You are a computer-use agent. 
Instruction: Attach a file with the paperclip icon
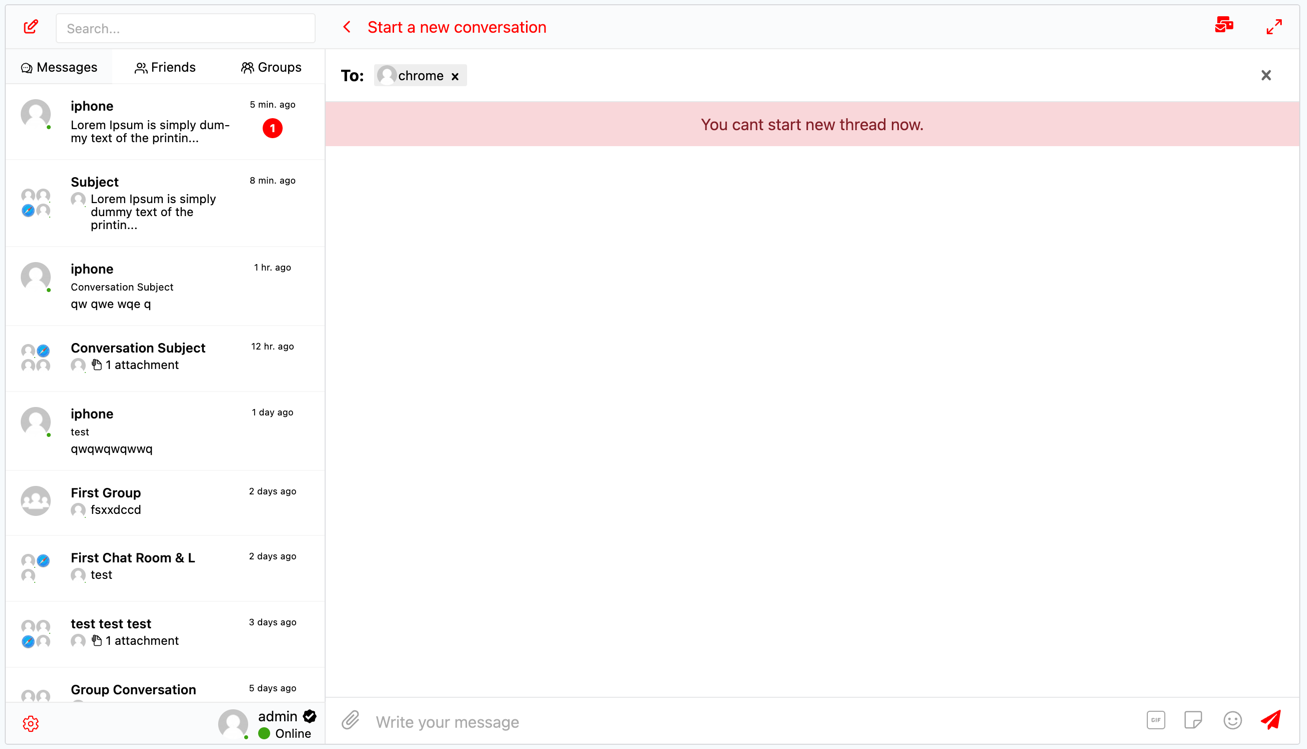coord(350,720)
